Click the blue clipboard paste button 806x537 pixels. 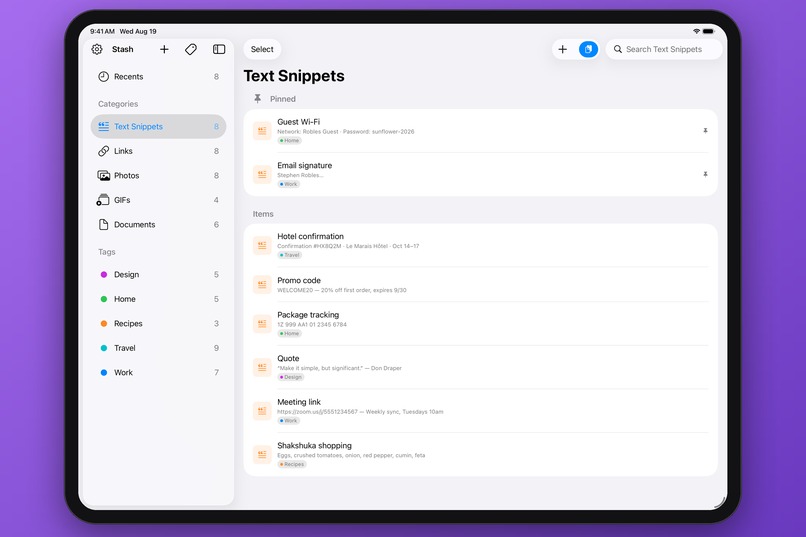pyautogui.click(x=589, y=49)
